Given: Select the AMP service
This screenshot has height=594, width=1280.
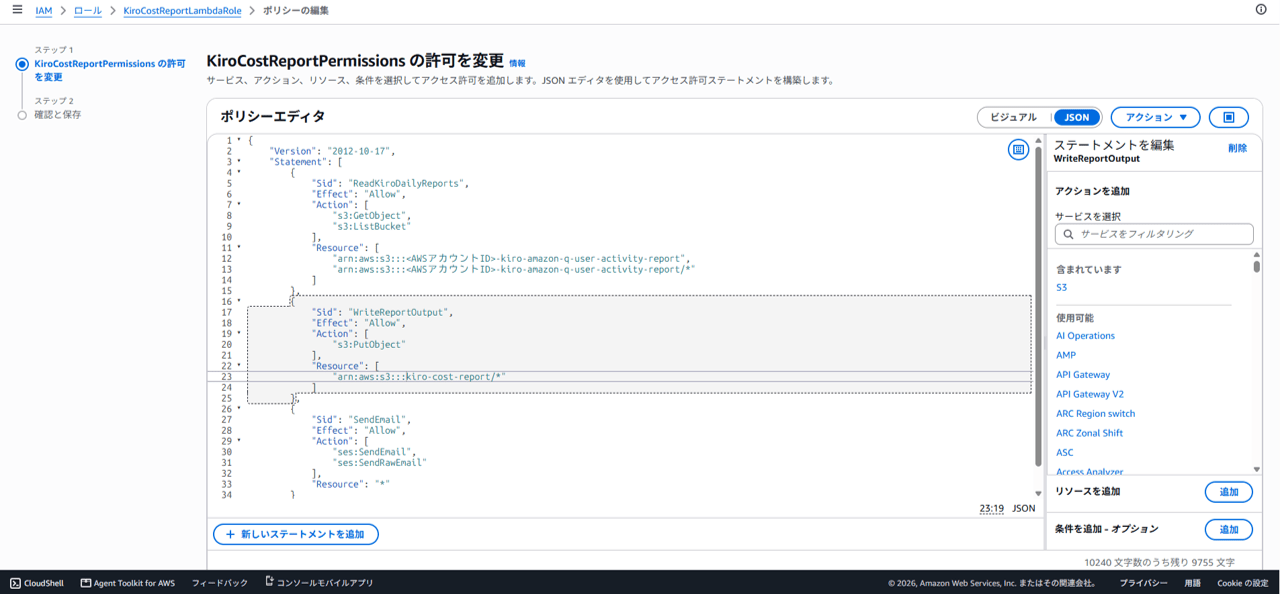Looking at the screenshot, I should pos(1066,355).
